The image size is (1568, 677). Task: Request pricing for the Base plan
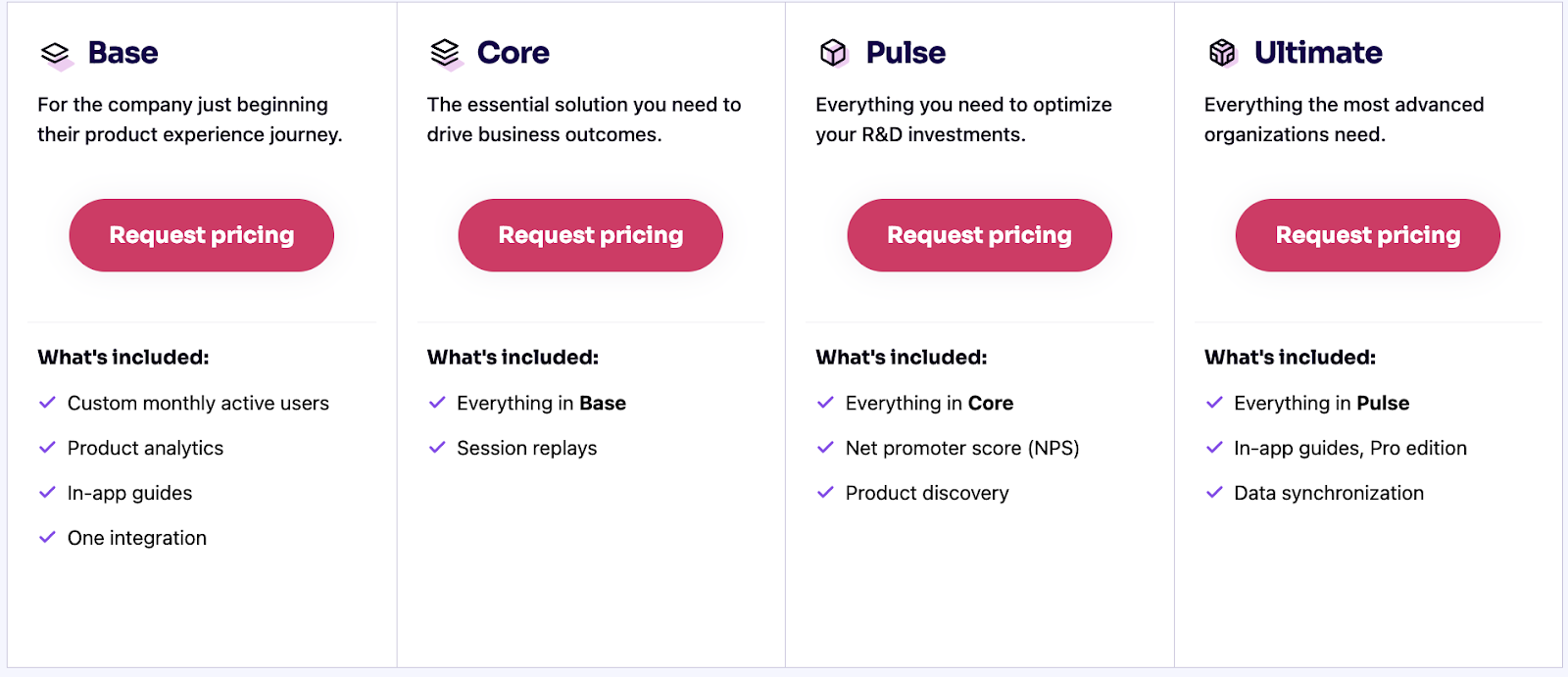pyautogui.click(x=202, y=235)
